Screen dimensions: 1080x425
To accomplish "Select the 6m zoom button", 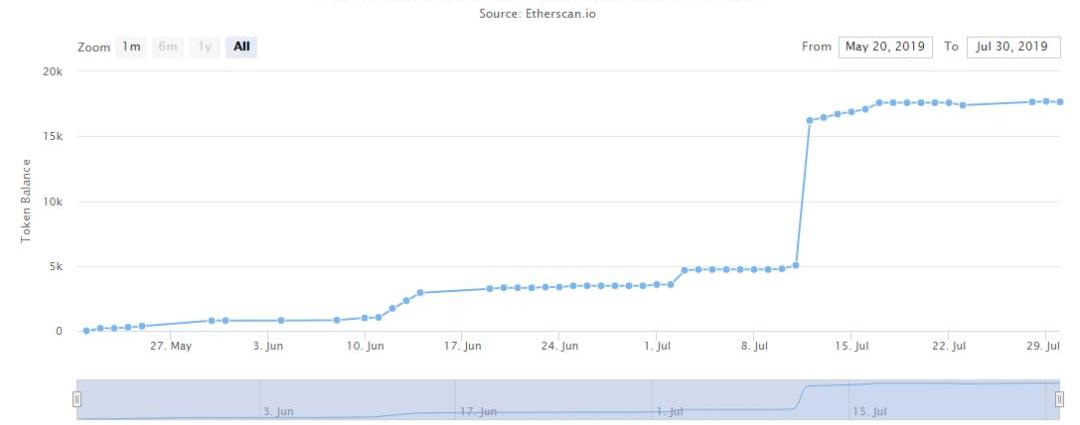I will click(x=167, y=47).
